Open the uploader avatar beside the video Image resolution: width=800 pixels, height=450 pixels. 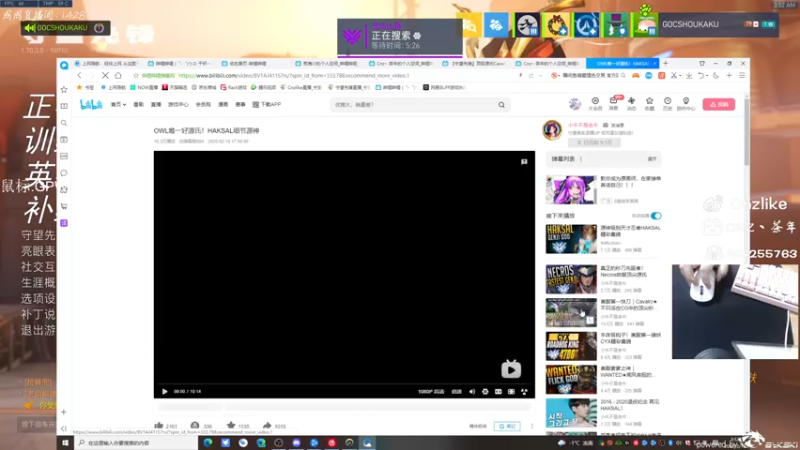coord(552,130)
